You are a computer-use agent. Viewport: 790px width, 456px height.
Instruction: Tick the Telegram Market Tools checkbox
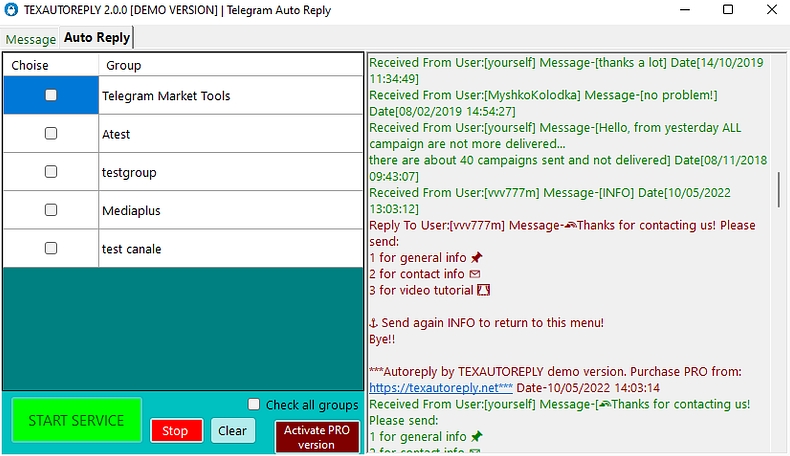(x=51, y=95)
